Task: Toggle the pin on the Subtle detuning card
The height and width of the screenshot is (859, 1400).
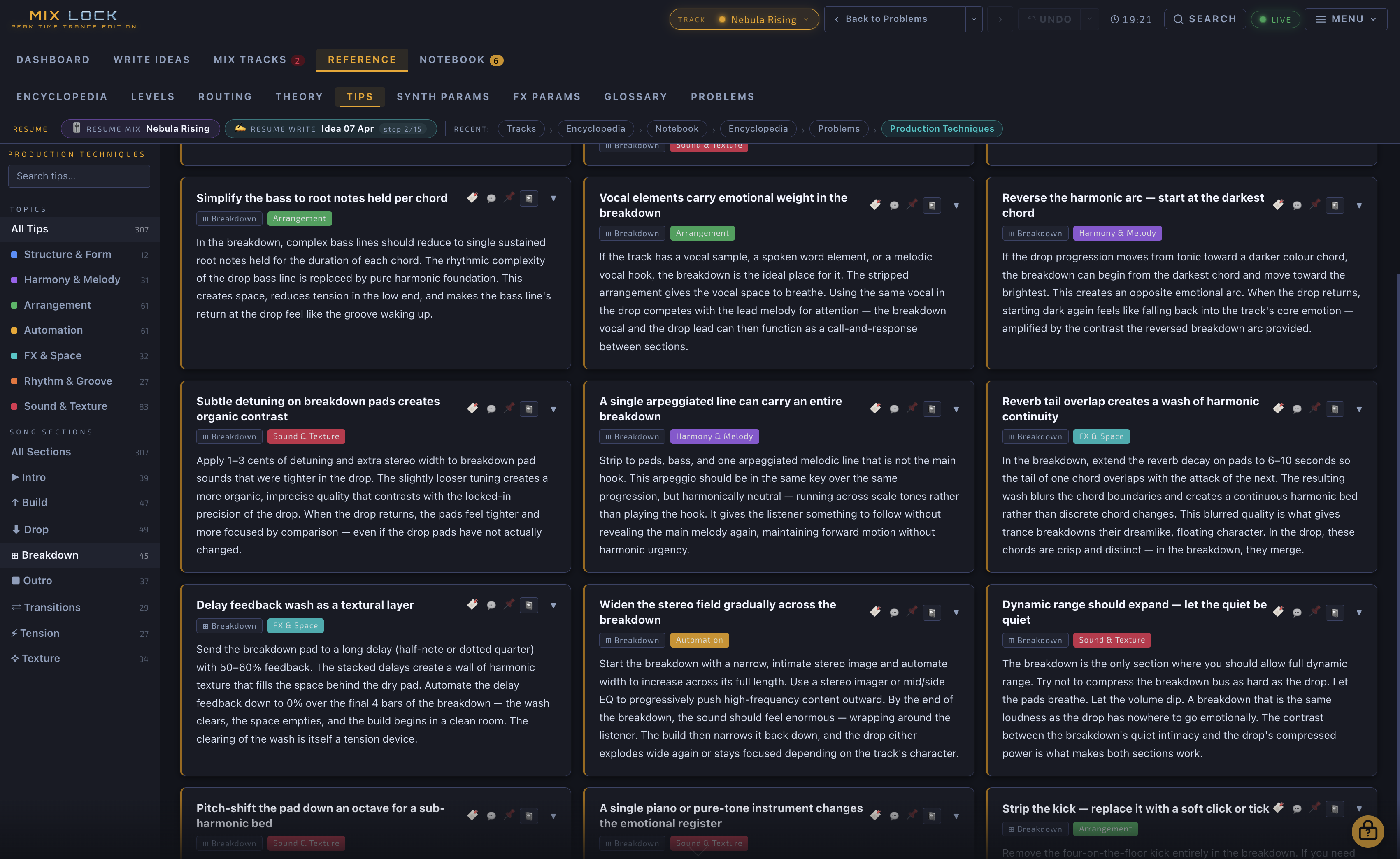Action: click(x=509, y=408)
